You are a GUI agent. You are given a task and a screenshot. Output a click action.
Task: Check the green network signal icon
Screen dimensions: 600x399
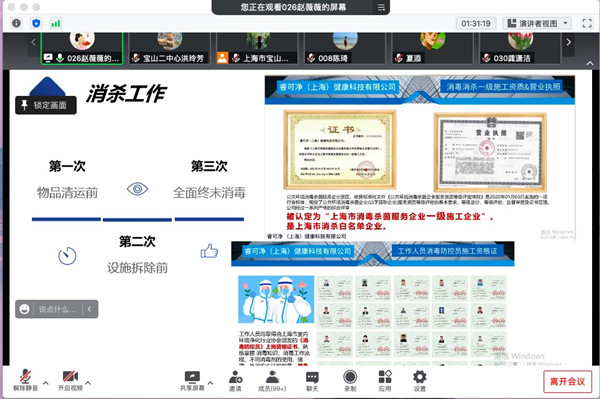(56, 24)
